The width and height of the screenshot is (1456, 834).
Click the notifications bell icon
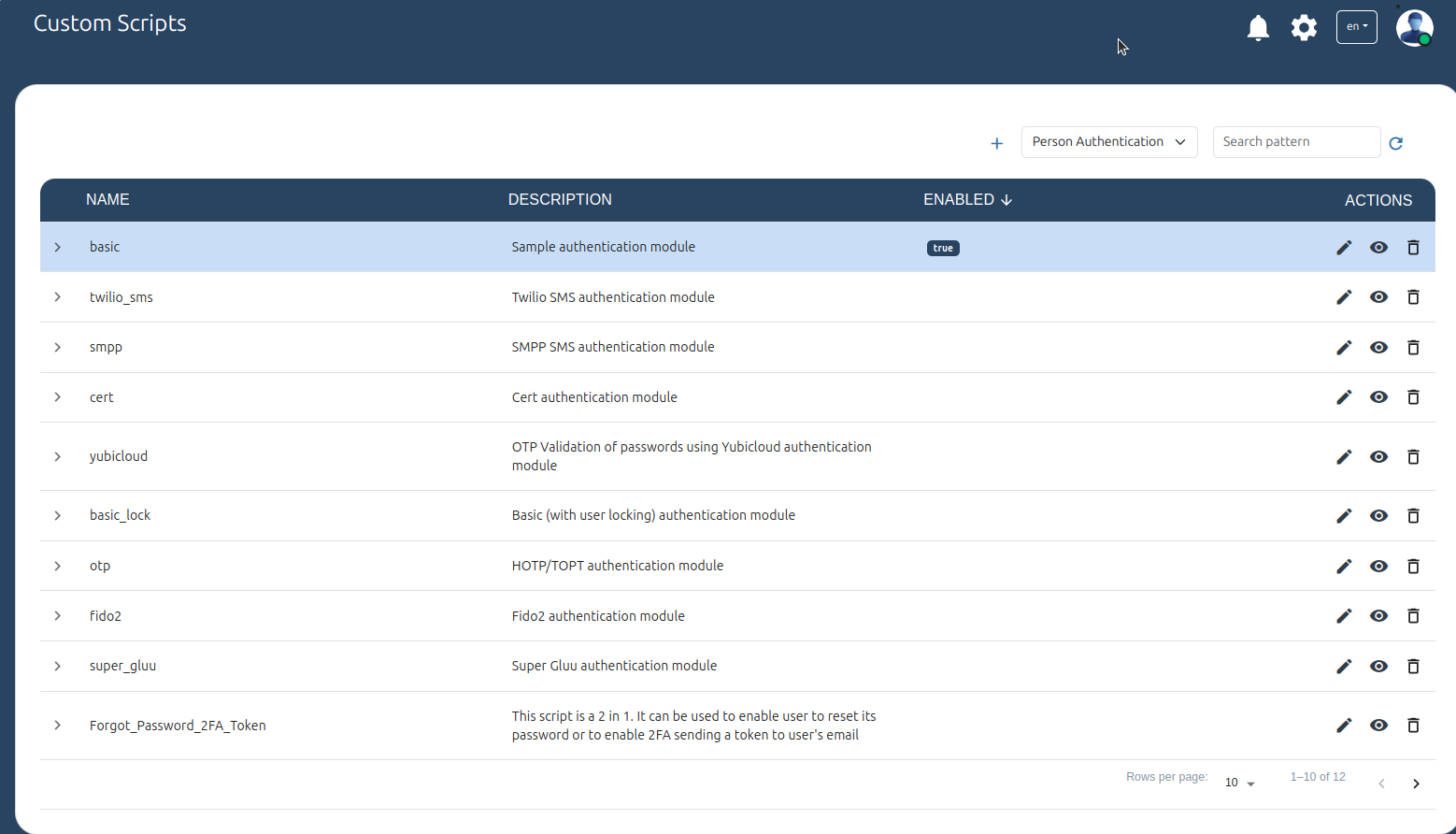[x=1258, y=28]
